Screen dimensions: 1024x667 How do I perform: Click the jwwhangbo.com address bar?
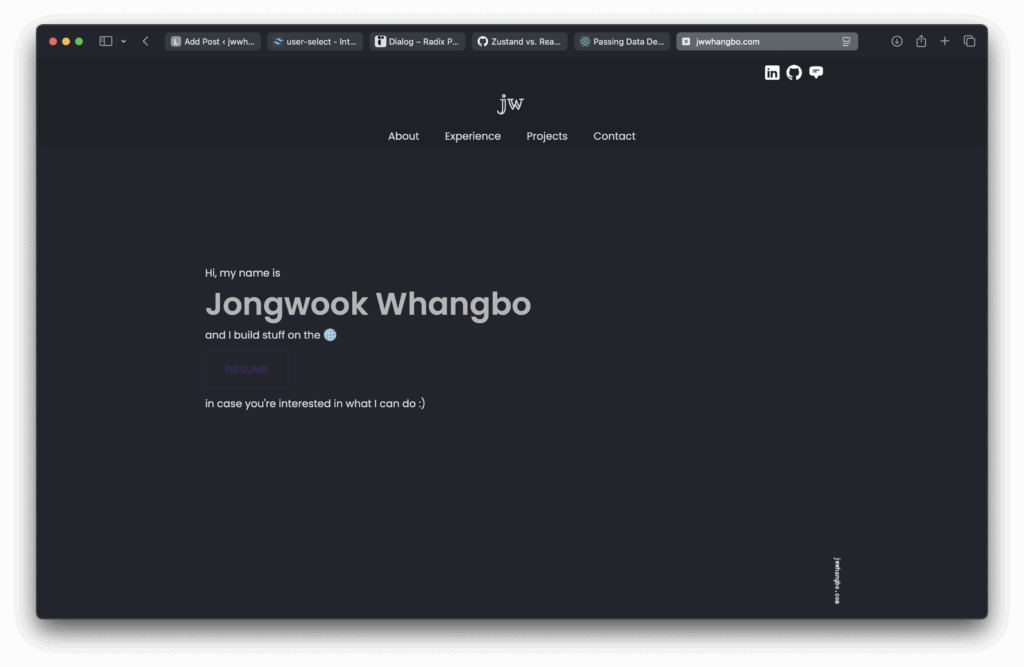767,41
